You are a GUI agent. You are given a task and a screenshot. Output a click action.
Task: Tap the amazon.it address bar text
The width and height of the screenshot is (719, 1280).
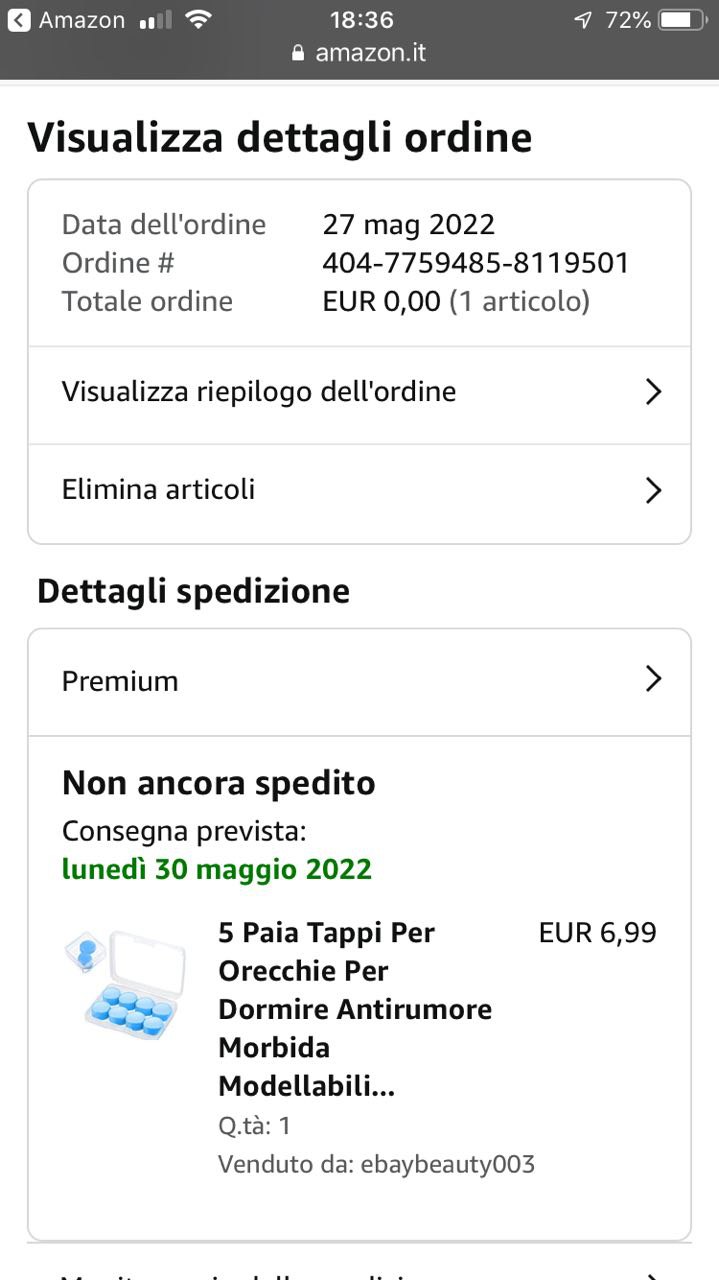370,53
